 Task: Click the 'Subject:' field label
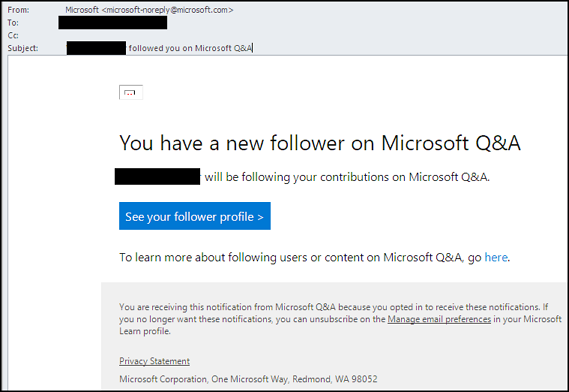[x=22, y=48]
